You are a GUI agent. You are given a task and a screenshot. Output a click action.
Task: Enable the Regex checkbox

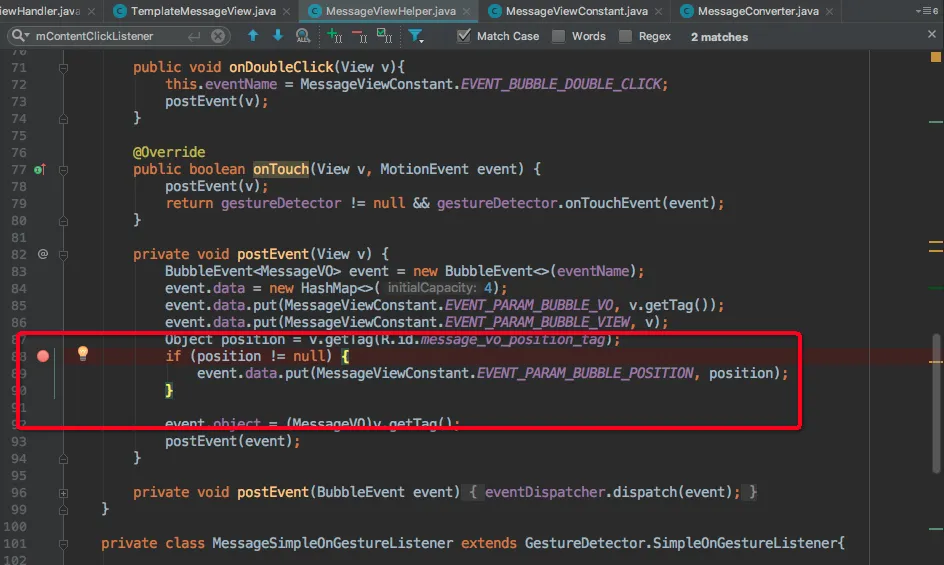tap(626, 36)
